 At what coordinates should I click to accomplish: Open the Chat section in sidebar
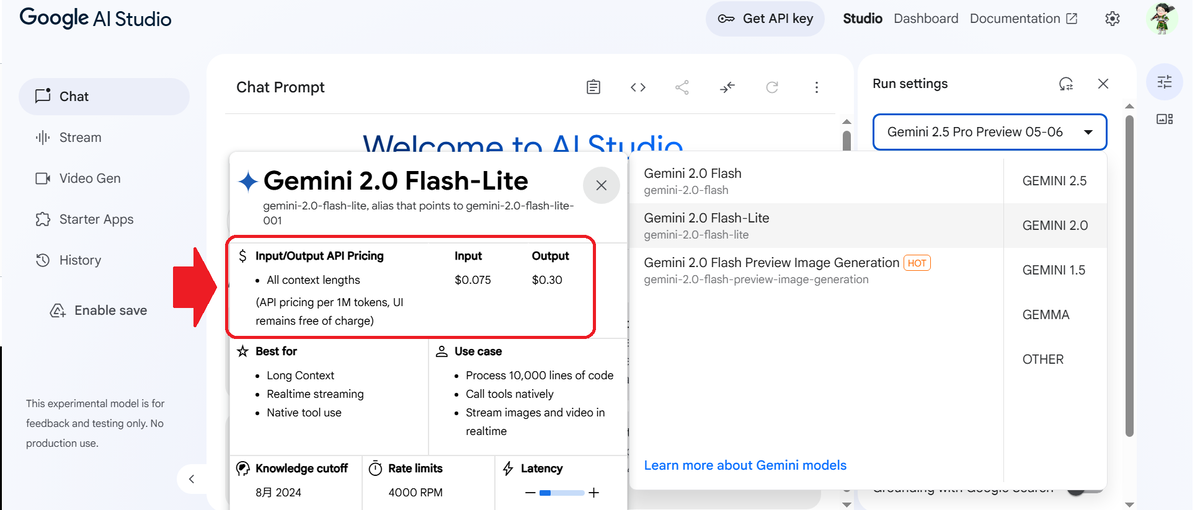104,96
